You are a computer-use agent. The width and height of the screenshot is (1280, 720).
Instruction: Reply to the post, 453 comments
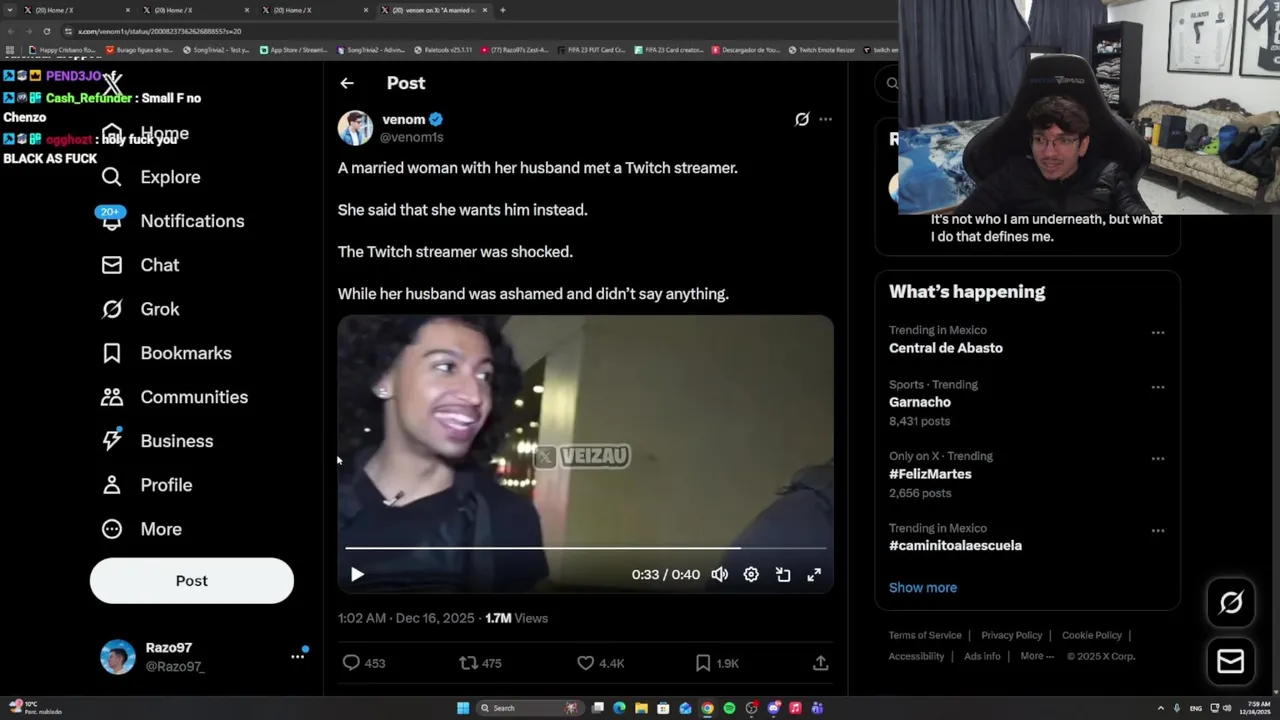click(x=363, y=663)
